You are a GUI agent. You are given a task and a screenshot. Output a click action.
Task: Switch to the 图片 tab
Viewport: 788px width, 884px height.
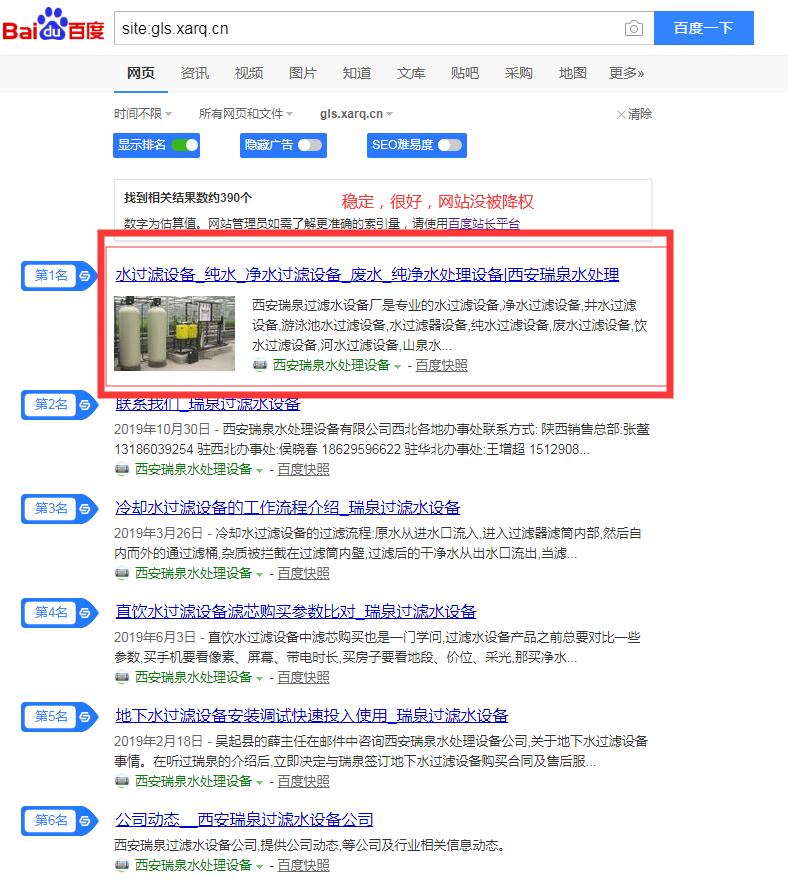click(302, 73)
